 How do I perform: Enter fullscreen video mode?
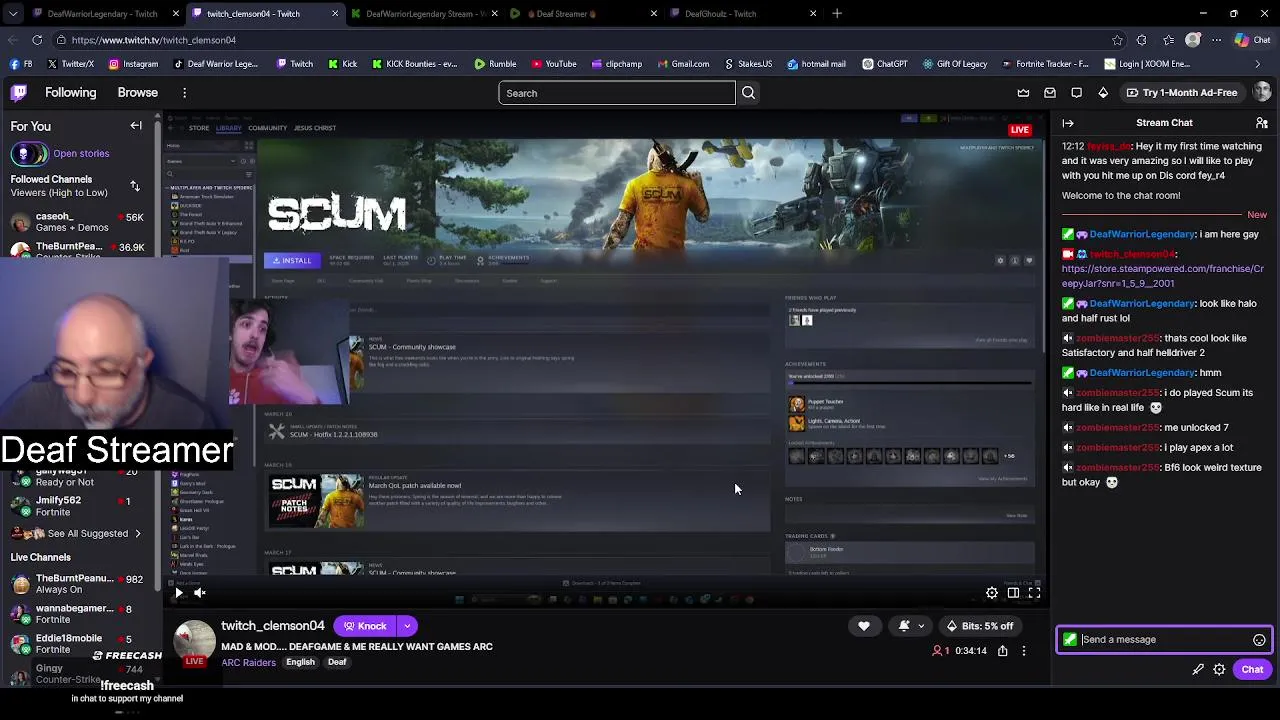(1035, 593)
